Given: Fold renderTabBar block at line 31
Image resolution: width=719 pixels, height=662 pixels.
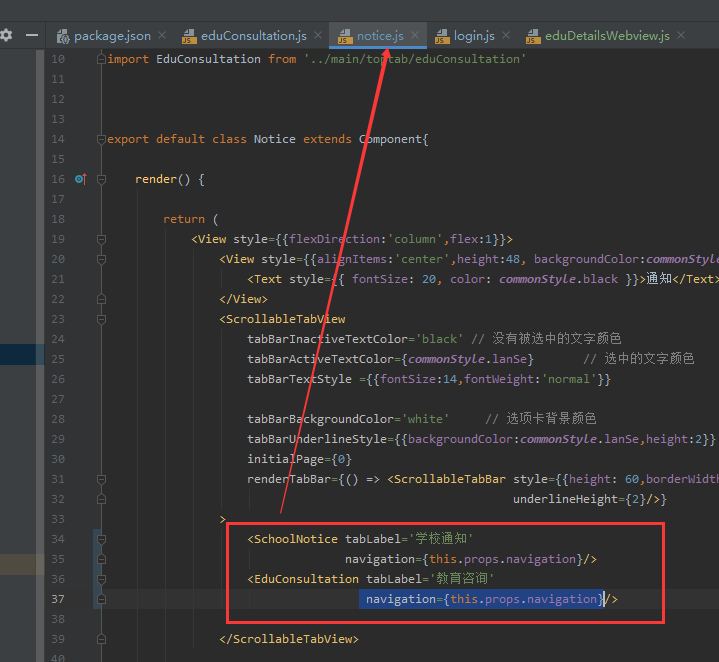Looking at the screenshot, I should (x=101, y=479).
